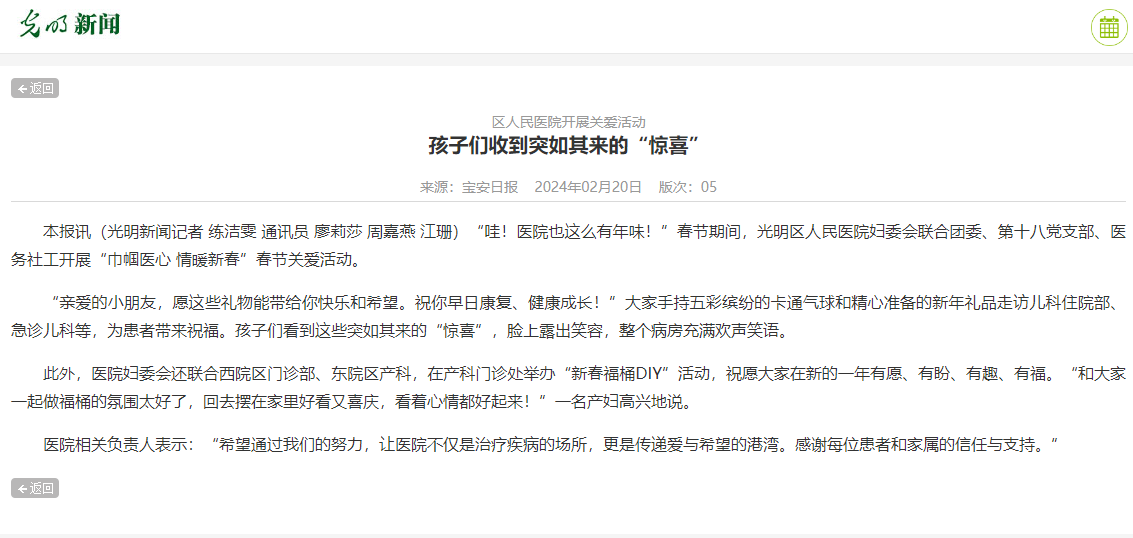Click the article headline 孩子们收到突如其来的"惊喜"

(x=566, y=146)
